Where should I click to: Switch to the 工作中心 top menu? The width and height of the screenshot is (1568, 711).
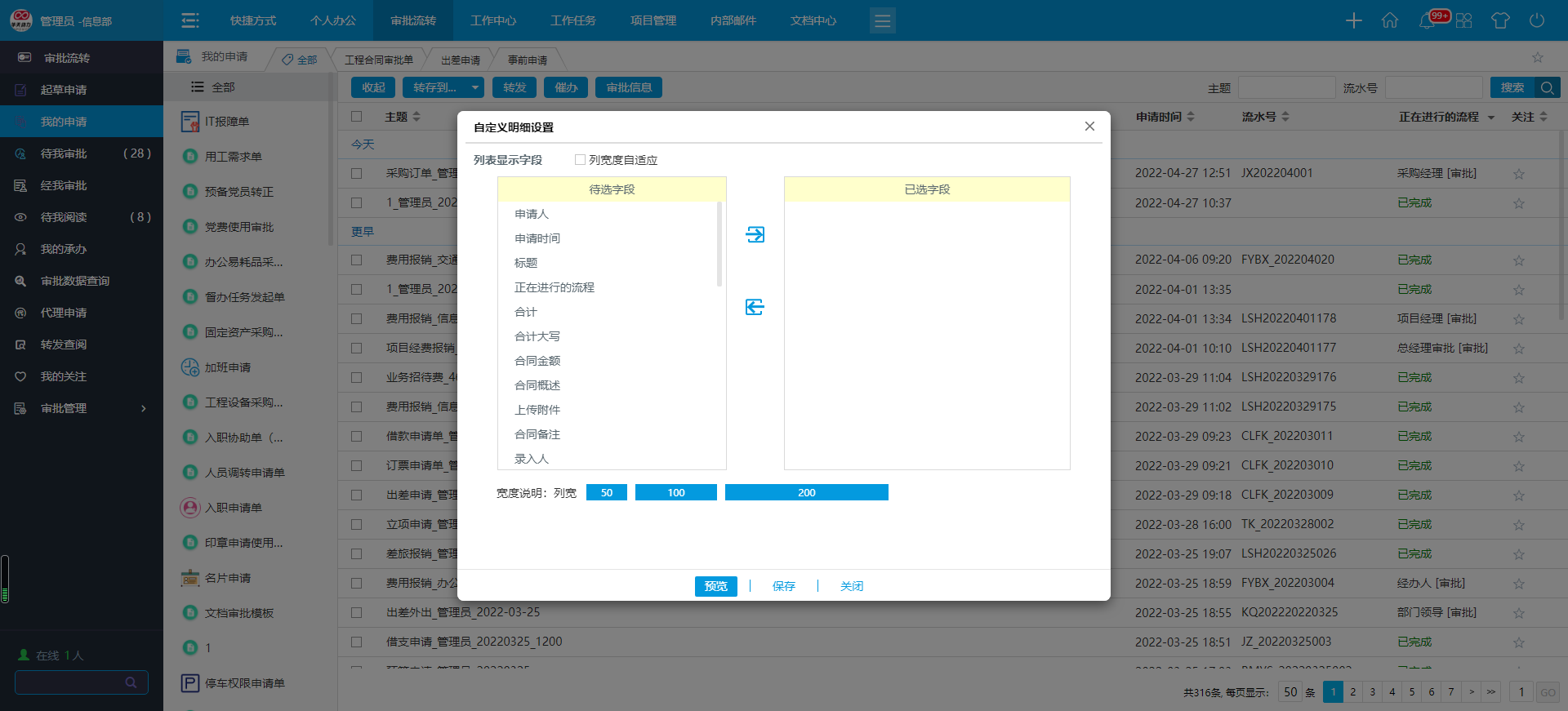point(492,20)
